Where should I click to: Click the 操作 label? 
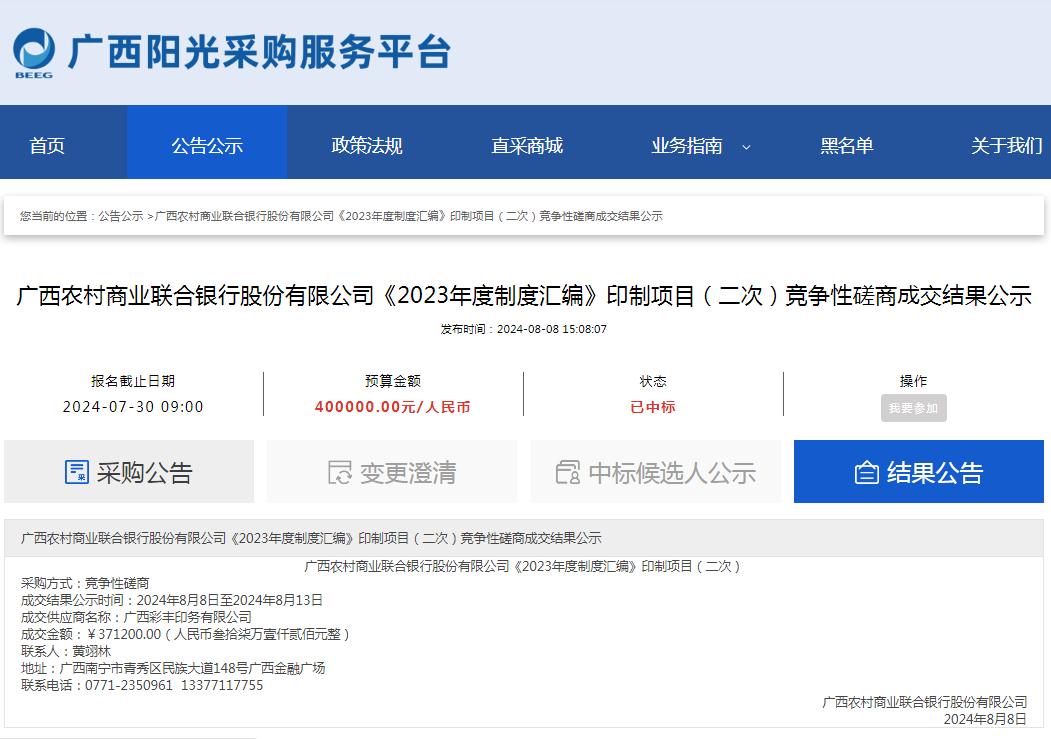coord(913,381)
